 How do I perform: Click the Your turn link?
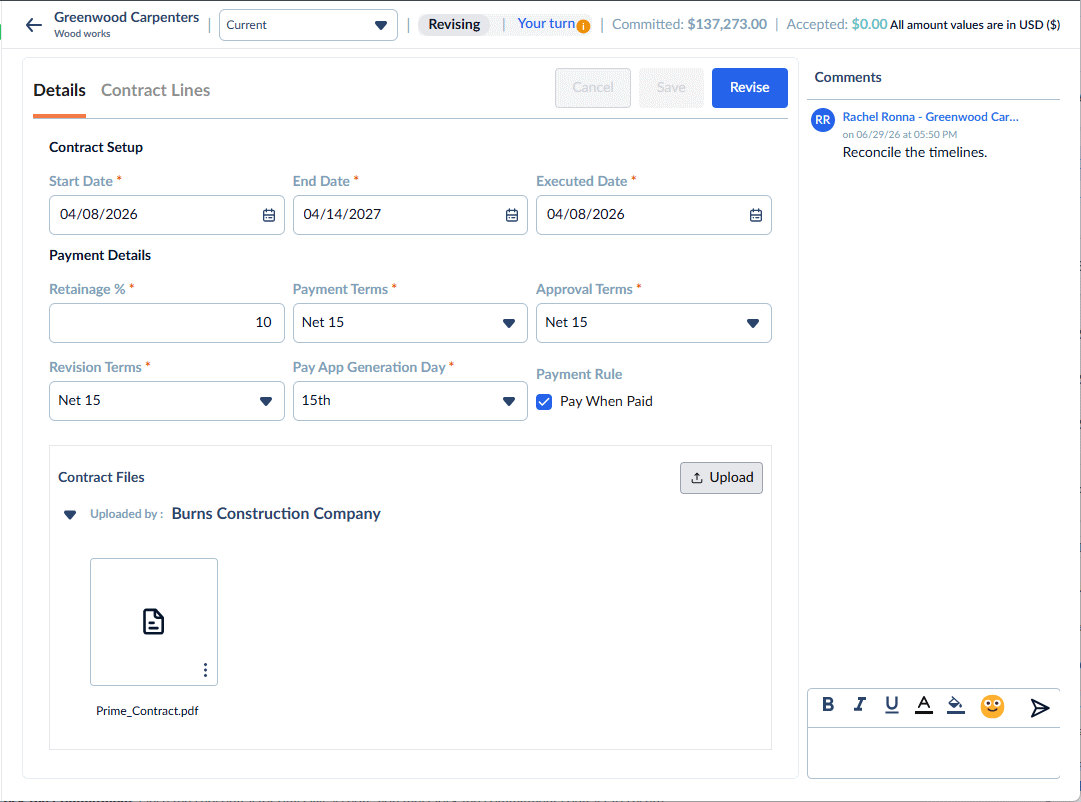[x=546, y=24]
